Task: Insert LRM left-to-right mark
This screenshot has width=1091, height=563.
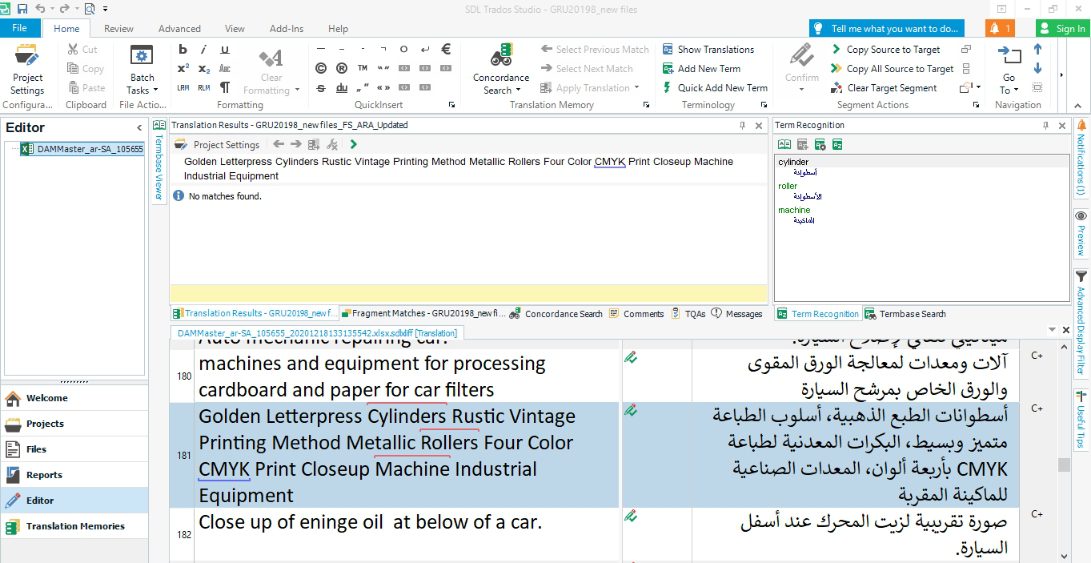Action: point(183,88)
